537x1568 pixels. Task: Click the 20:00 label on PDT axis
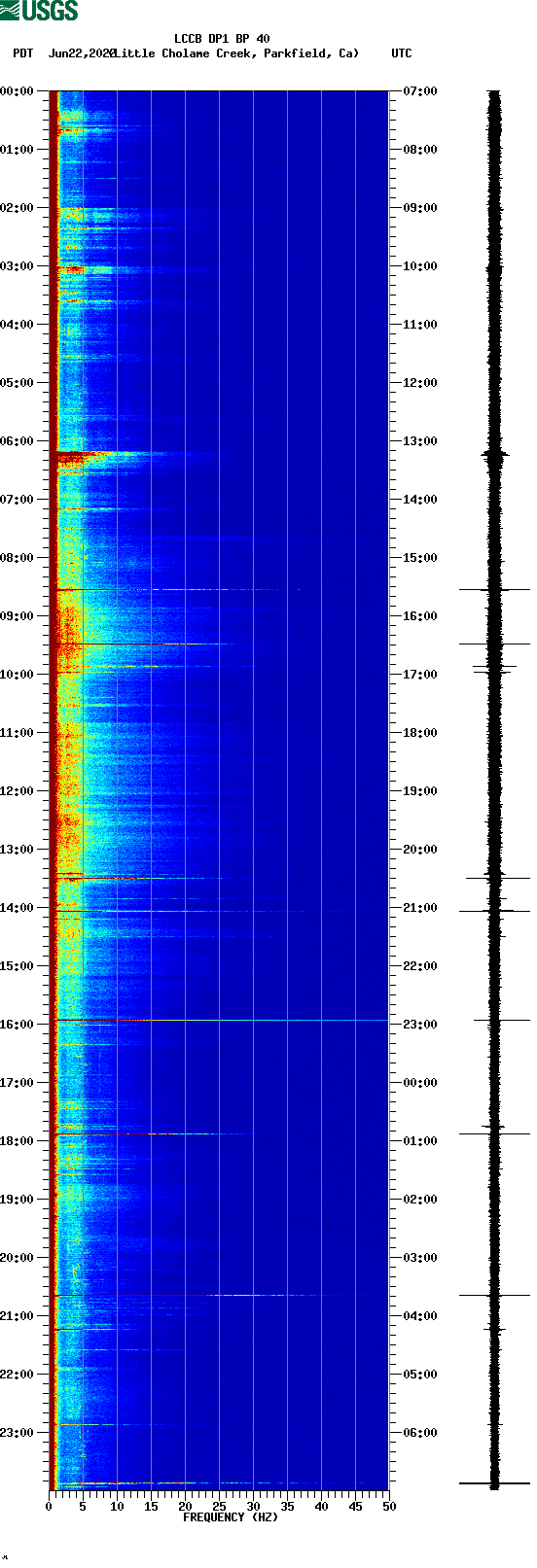tap(18, 1258)
